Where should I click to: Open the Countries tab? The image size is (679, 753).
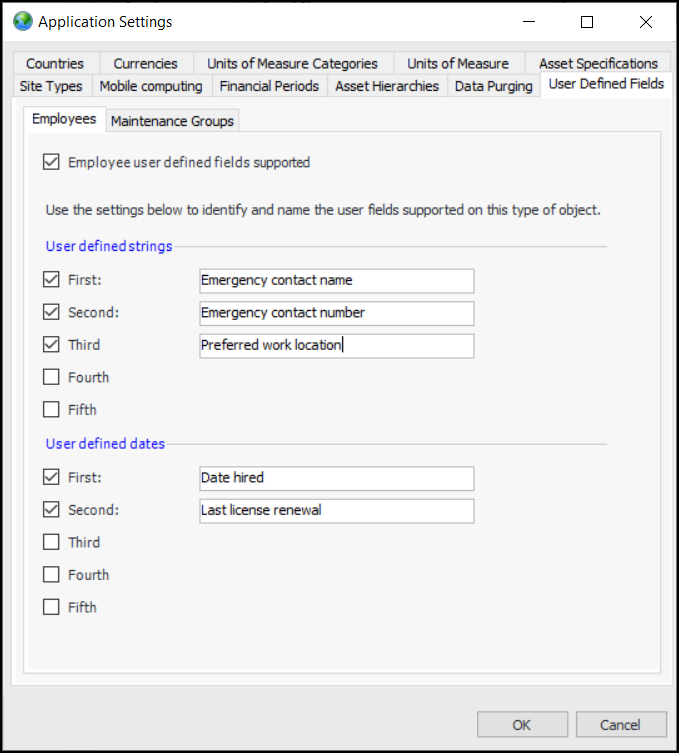point(55,63)
